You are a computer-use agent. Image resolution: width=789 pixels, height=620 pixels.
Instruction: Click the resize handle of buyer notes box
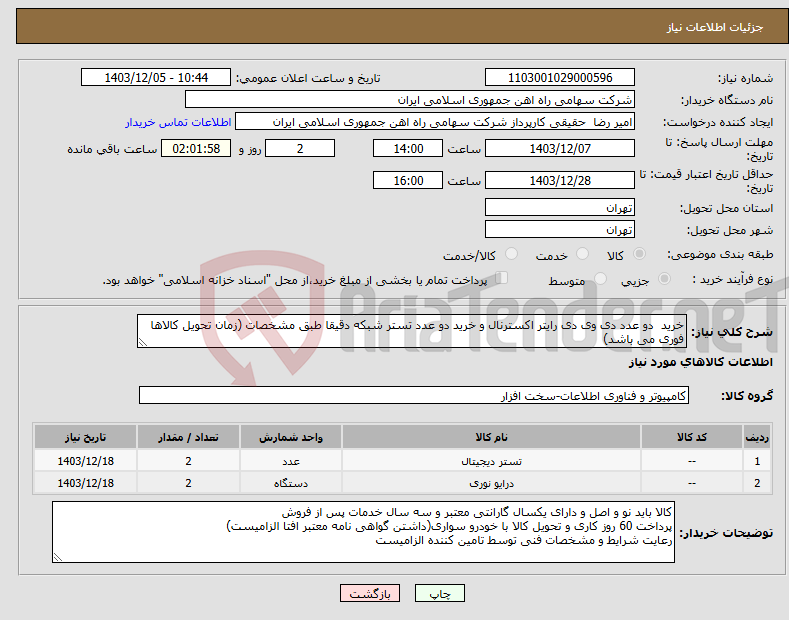coord(57,557)
